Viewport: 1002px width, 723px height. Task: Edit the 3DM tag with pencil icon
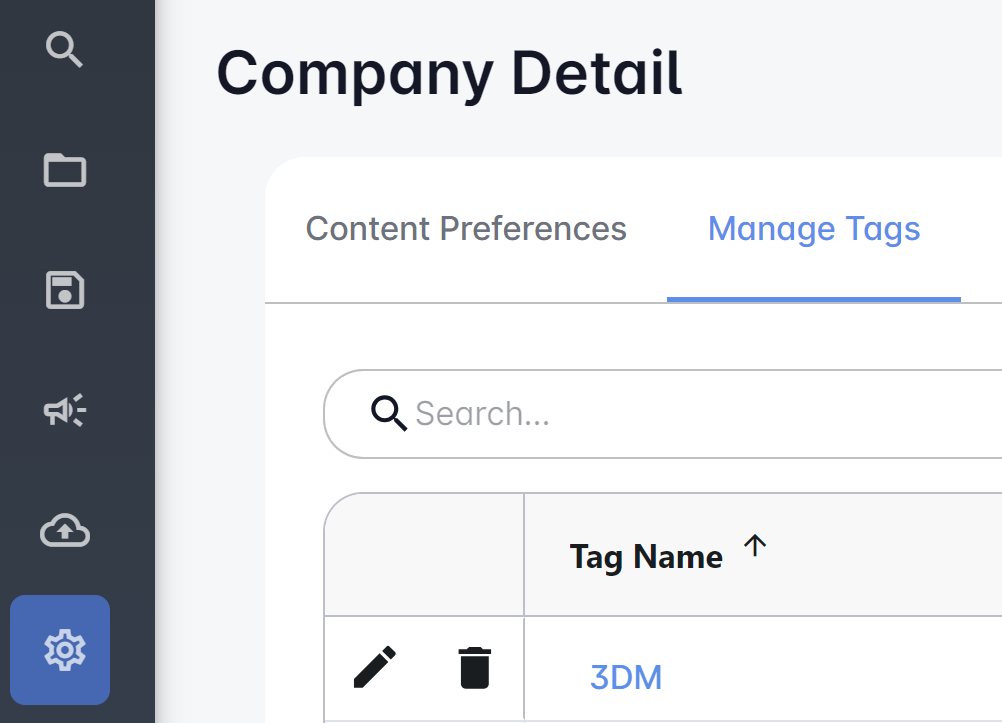pyautogui.click(x=375, y=667)
